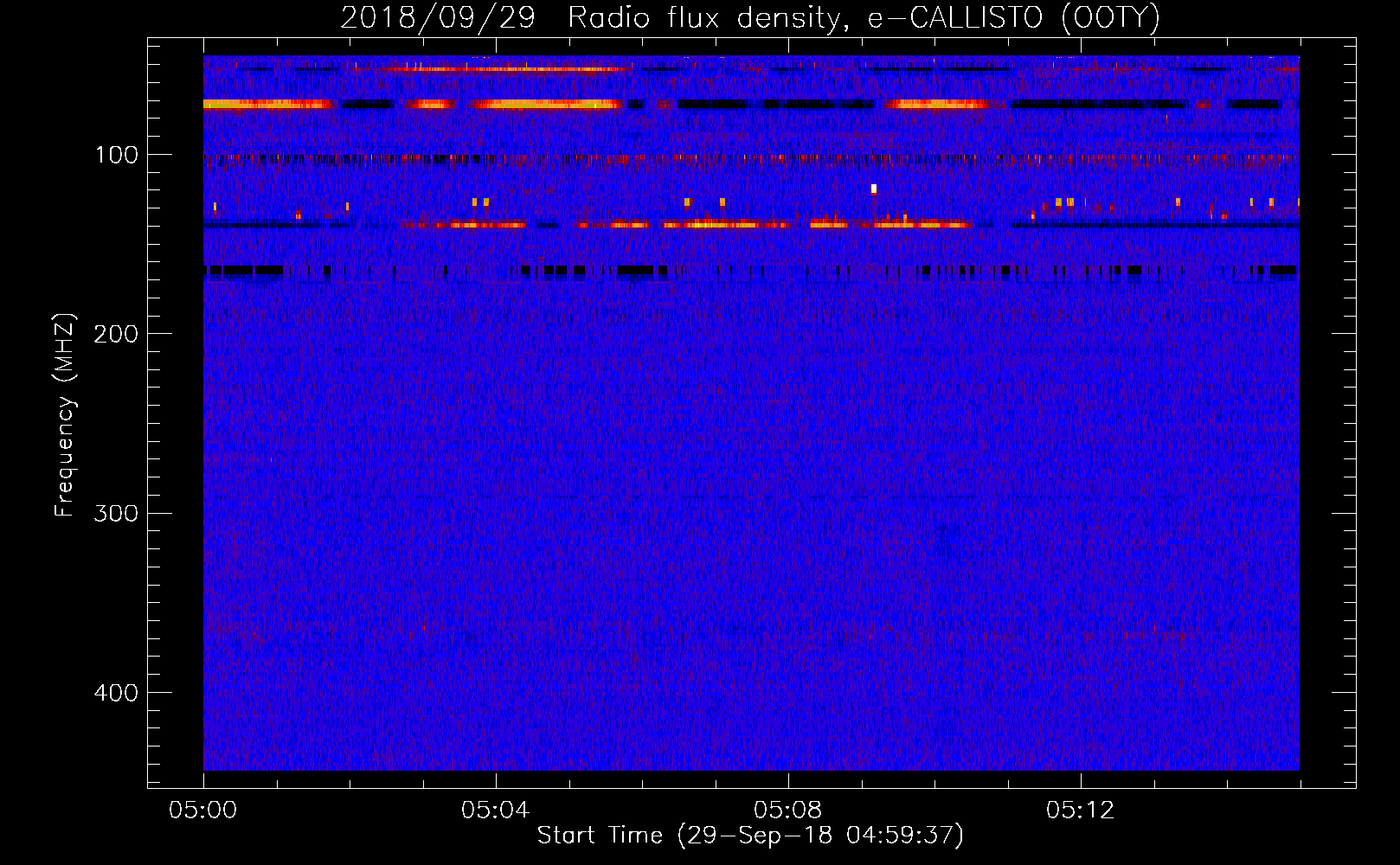Click the plot title "2018/09/29 Radio flux density, e-CALLISTO (OOTY)"
The image size is (1400, 865).
tap(749, 18)
